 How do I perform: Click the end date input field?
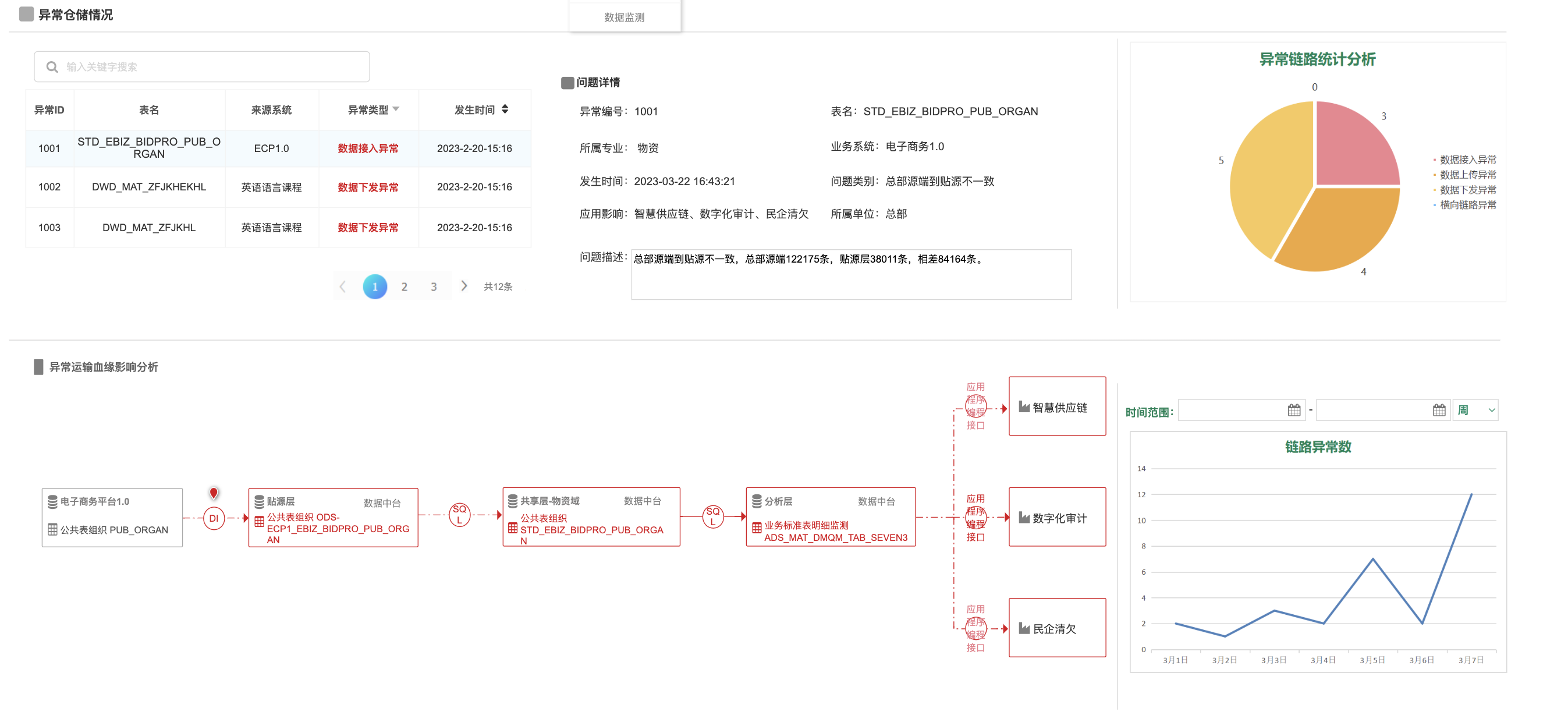1383,410
